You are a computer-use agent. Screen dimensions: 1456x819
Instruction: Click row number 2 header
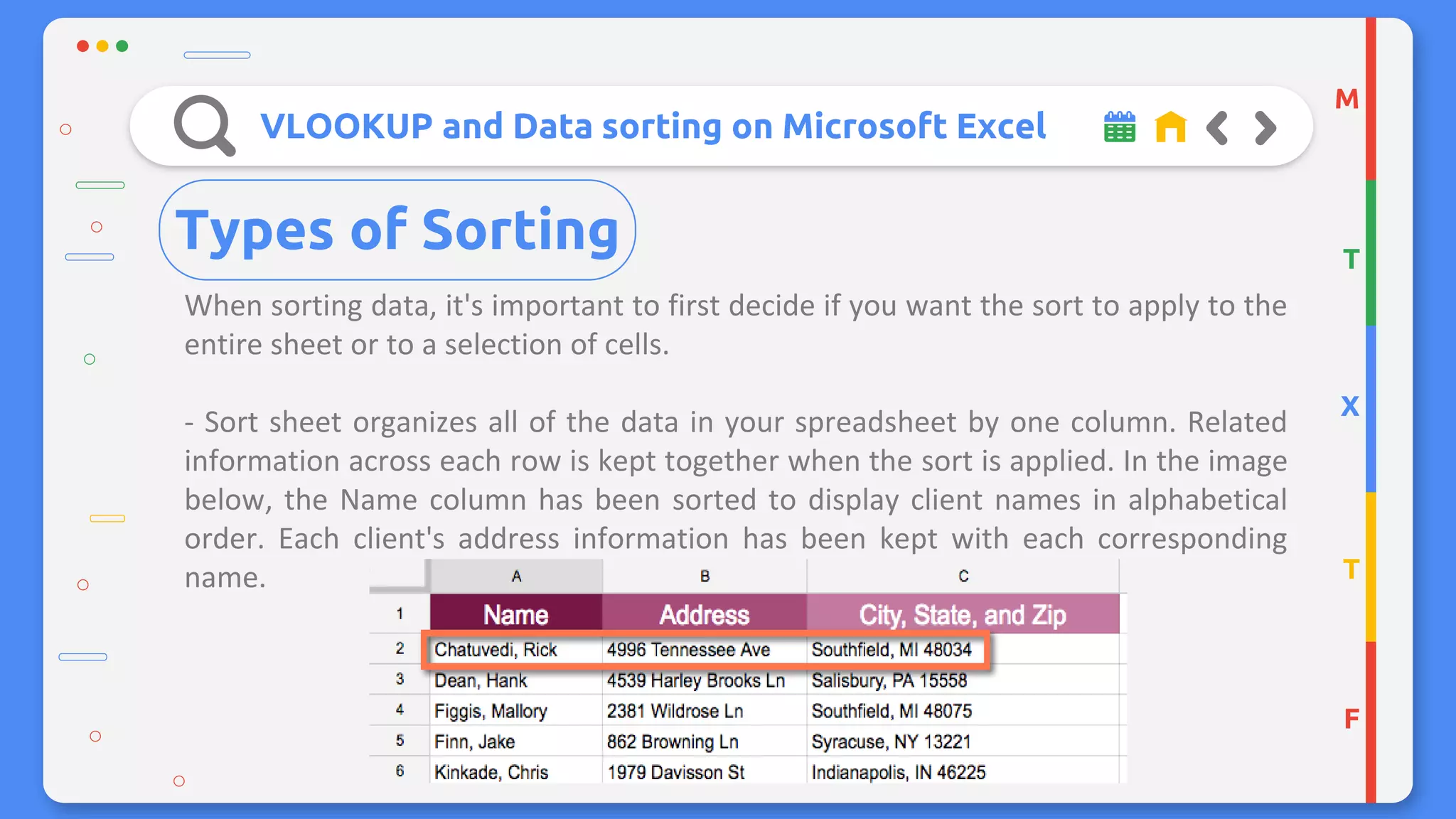400,648
